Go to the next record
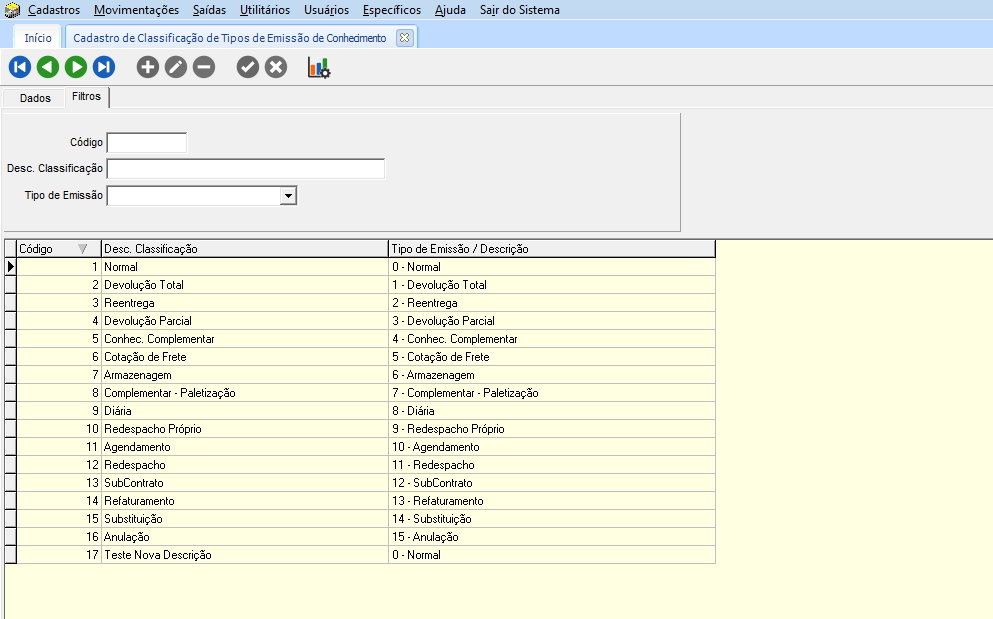 point(76,67)
